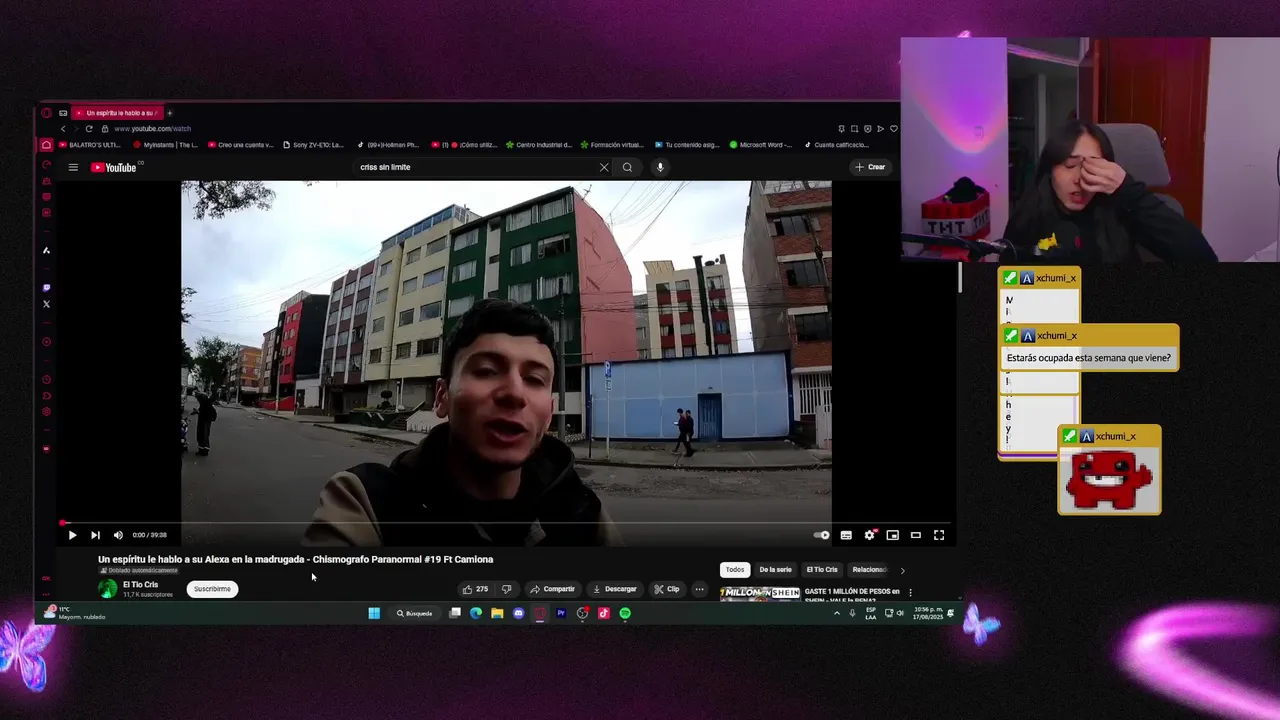The height and width of the screenshot is (720, 1280).
Task: Open El Tio Cris channel avatar
Action: coord(107,589)
